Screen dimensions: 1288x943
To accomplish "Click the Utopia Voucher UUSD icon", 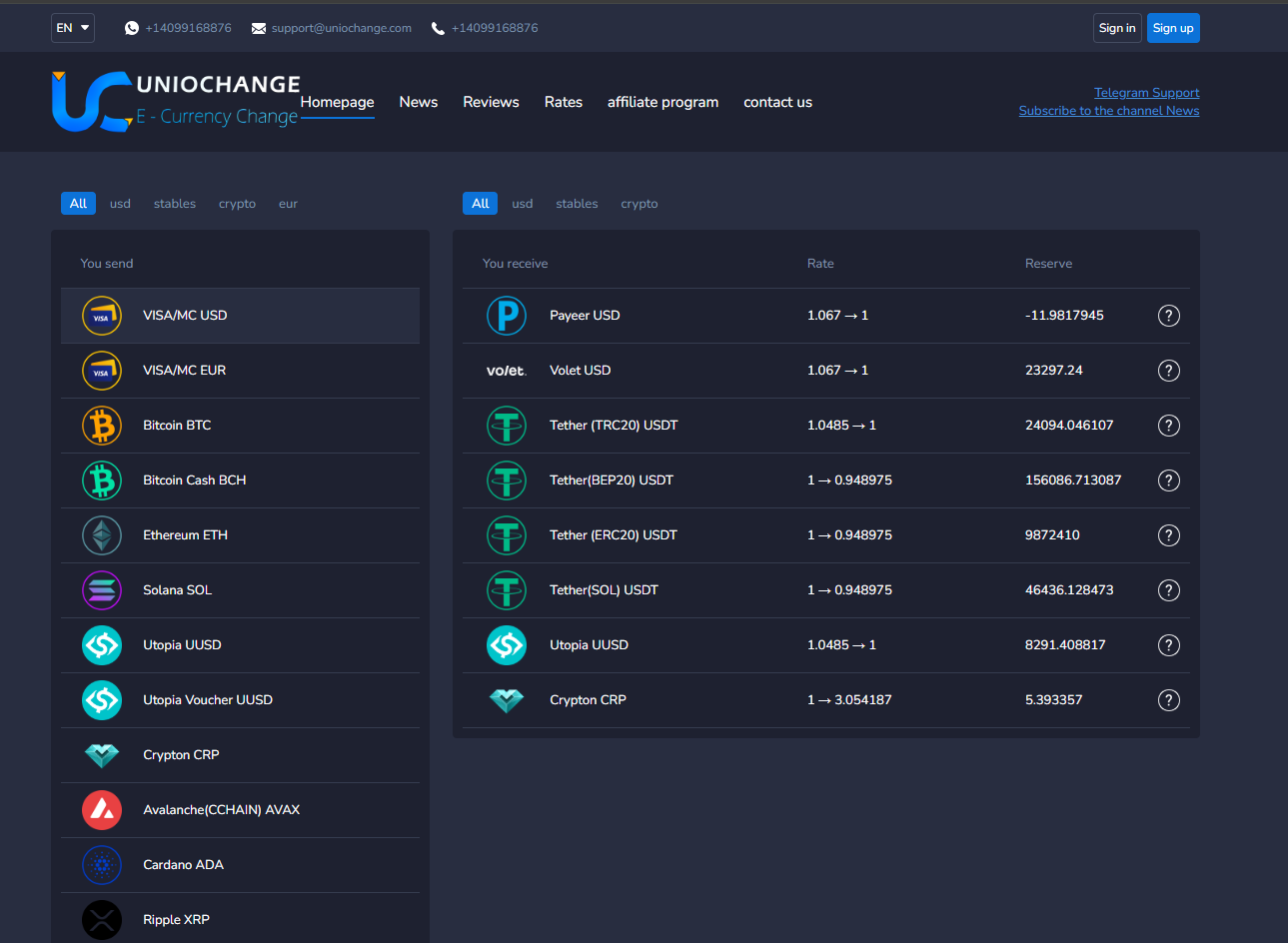I will (x=102, y=700).
